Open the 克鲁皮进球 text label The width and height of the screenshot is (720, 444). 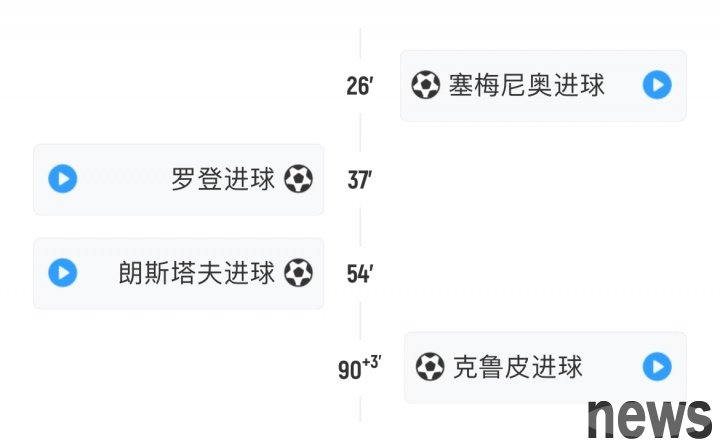coord(518,367)
